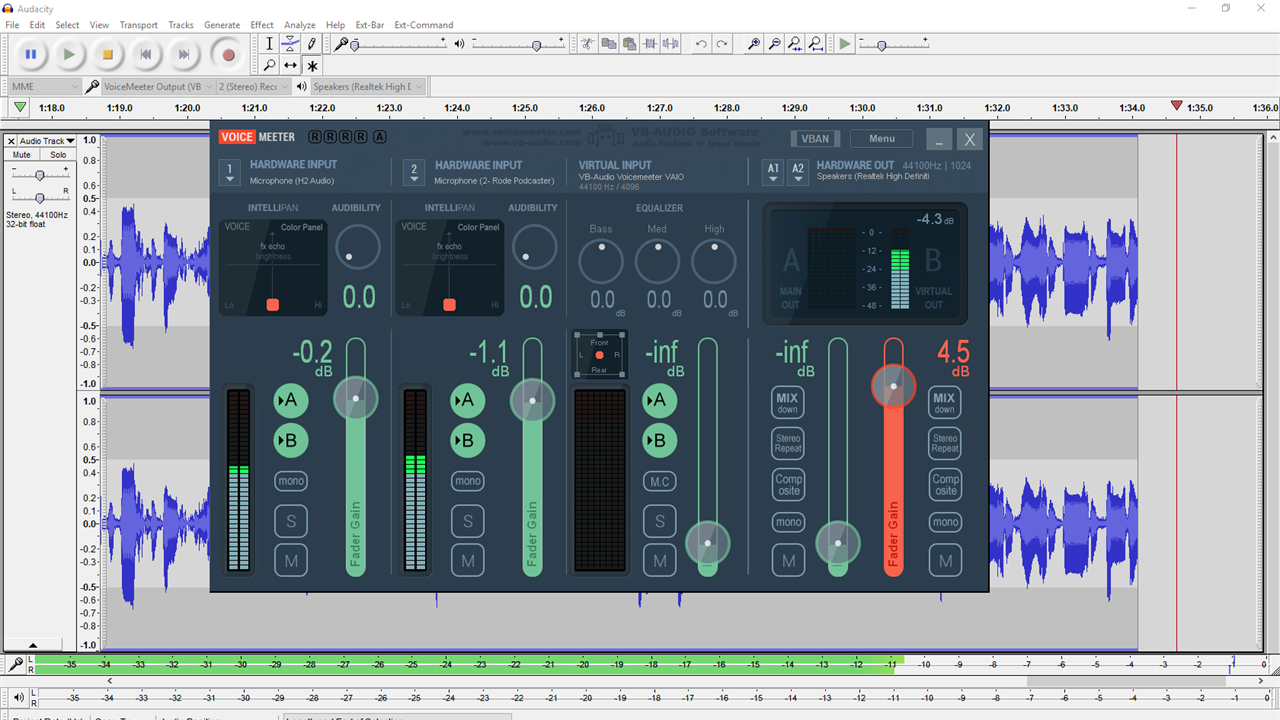The width and height of the screenshot is (1280, 720).
Task: Open the VoiceMeeter Output recording device dropdown
Action: coord(156,87)
